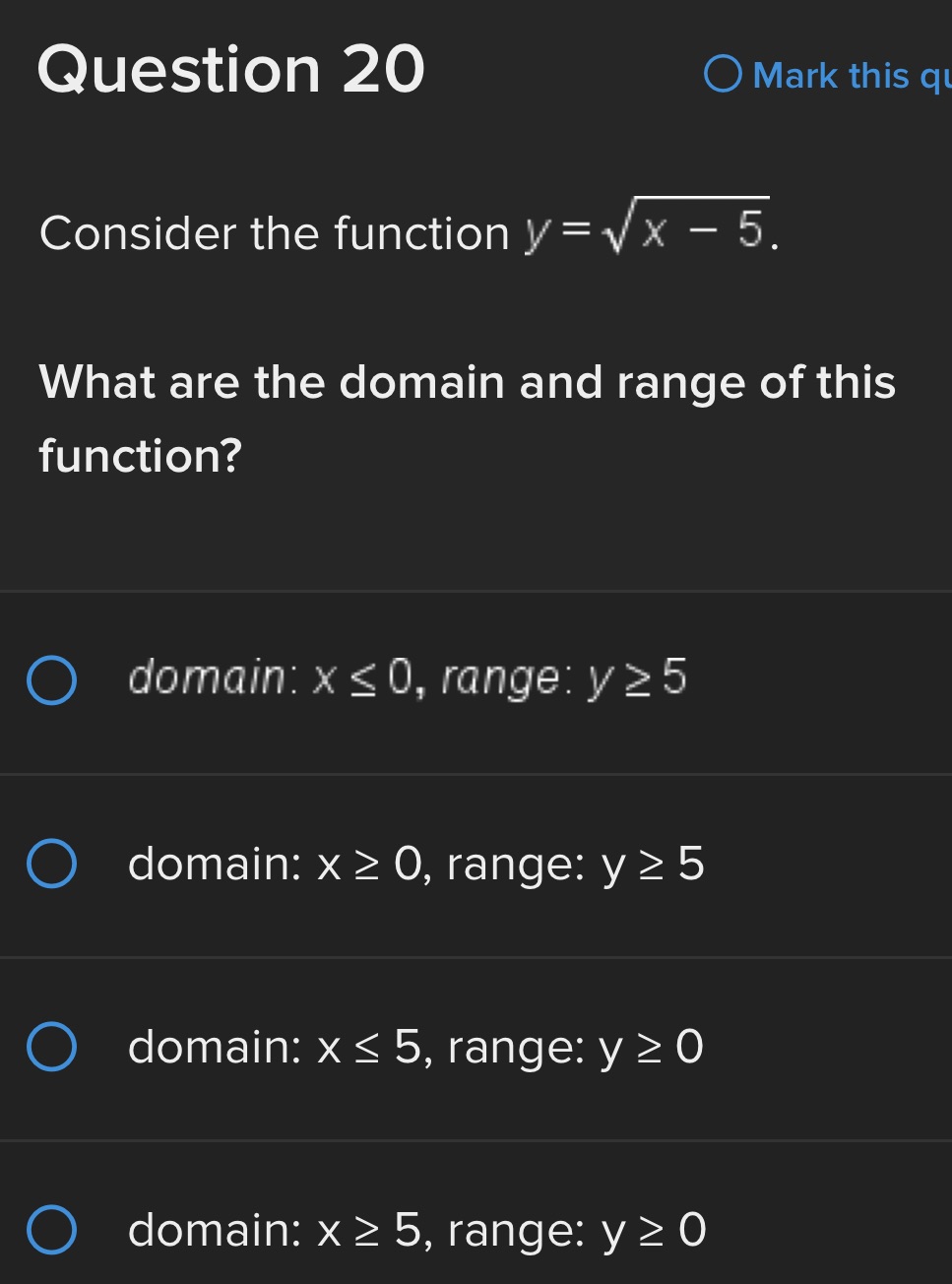Click the "Question 20" heading

pyautogui.click(x=230, y=69)
